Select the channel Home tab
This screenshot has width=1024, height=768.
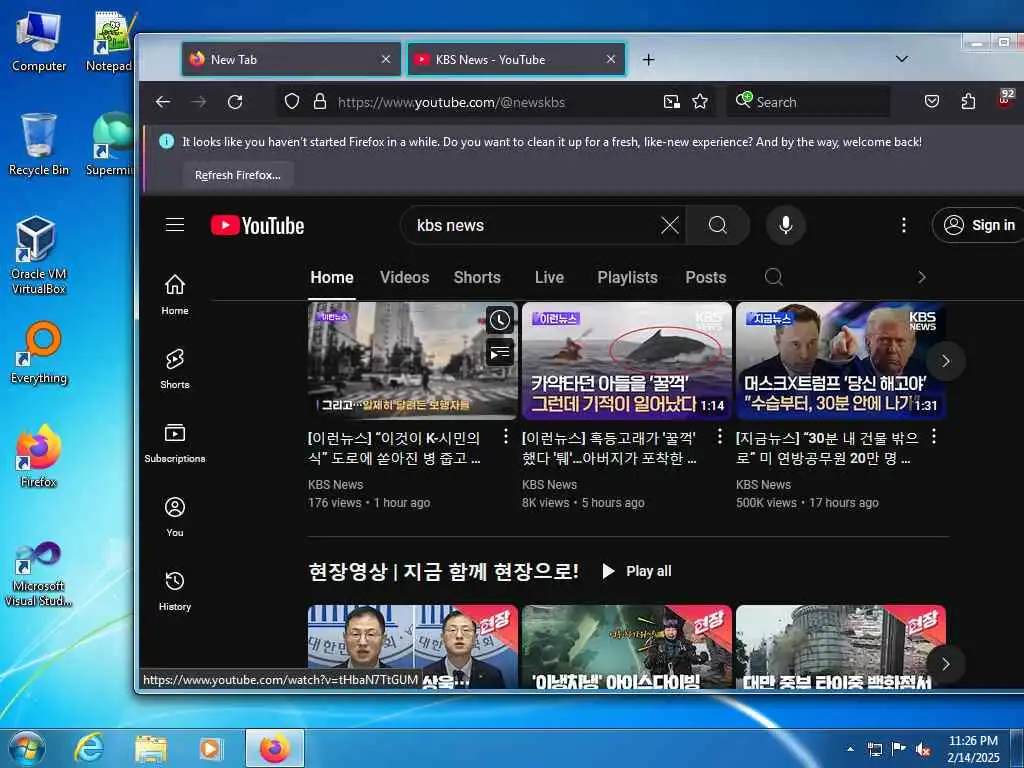point(332,277)
